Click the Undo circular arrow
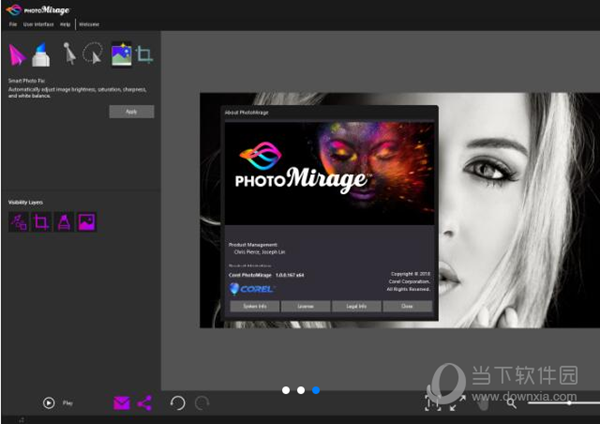 (178, 403)
